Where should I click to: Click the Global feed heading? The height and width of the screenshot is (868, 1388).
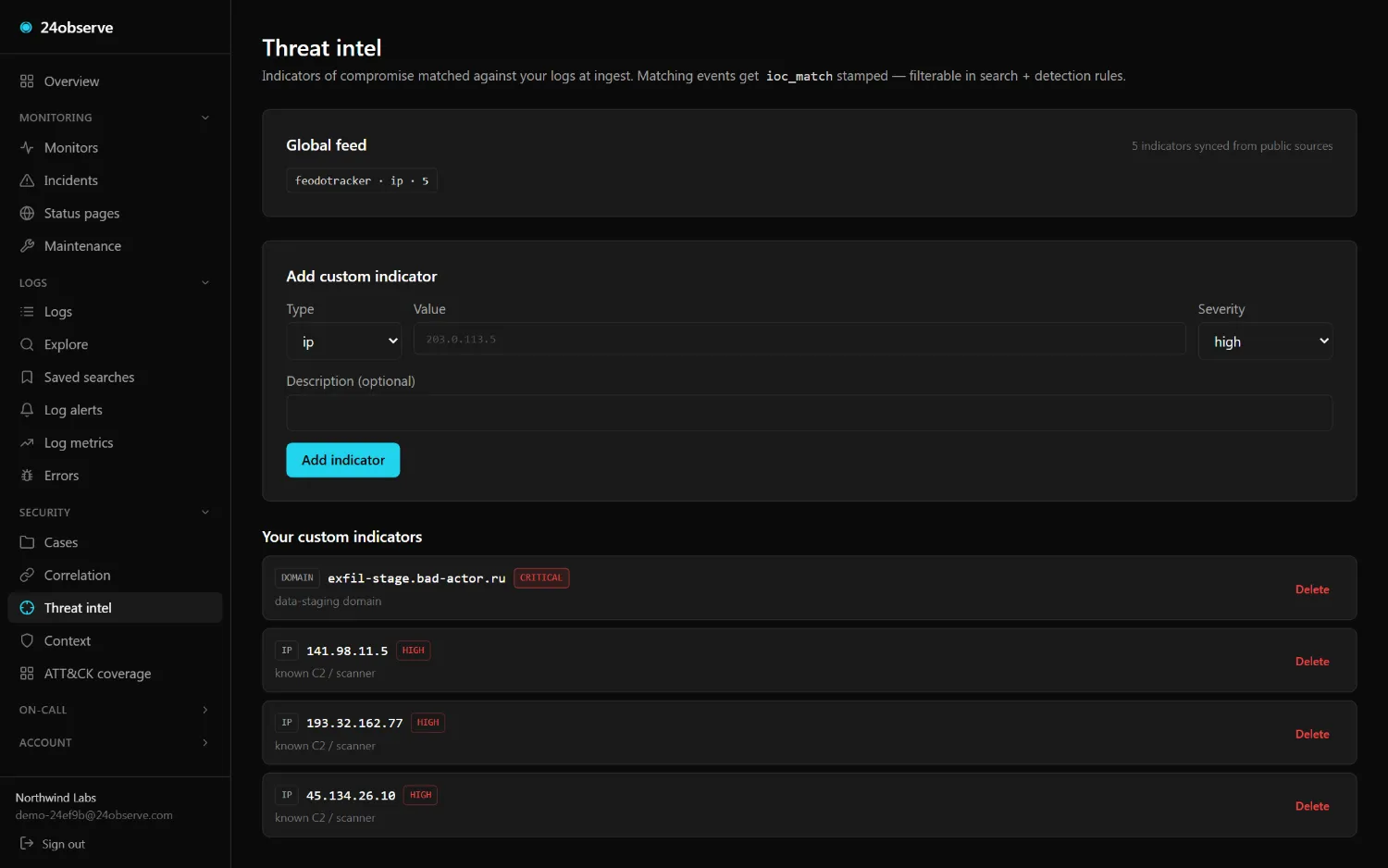pos(327,145)
